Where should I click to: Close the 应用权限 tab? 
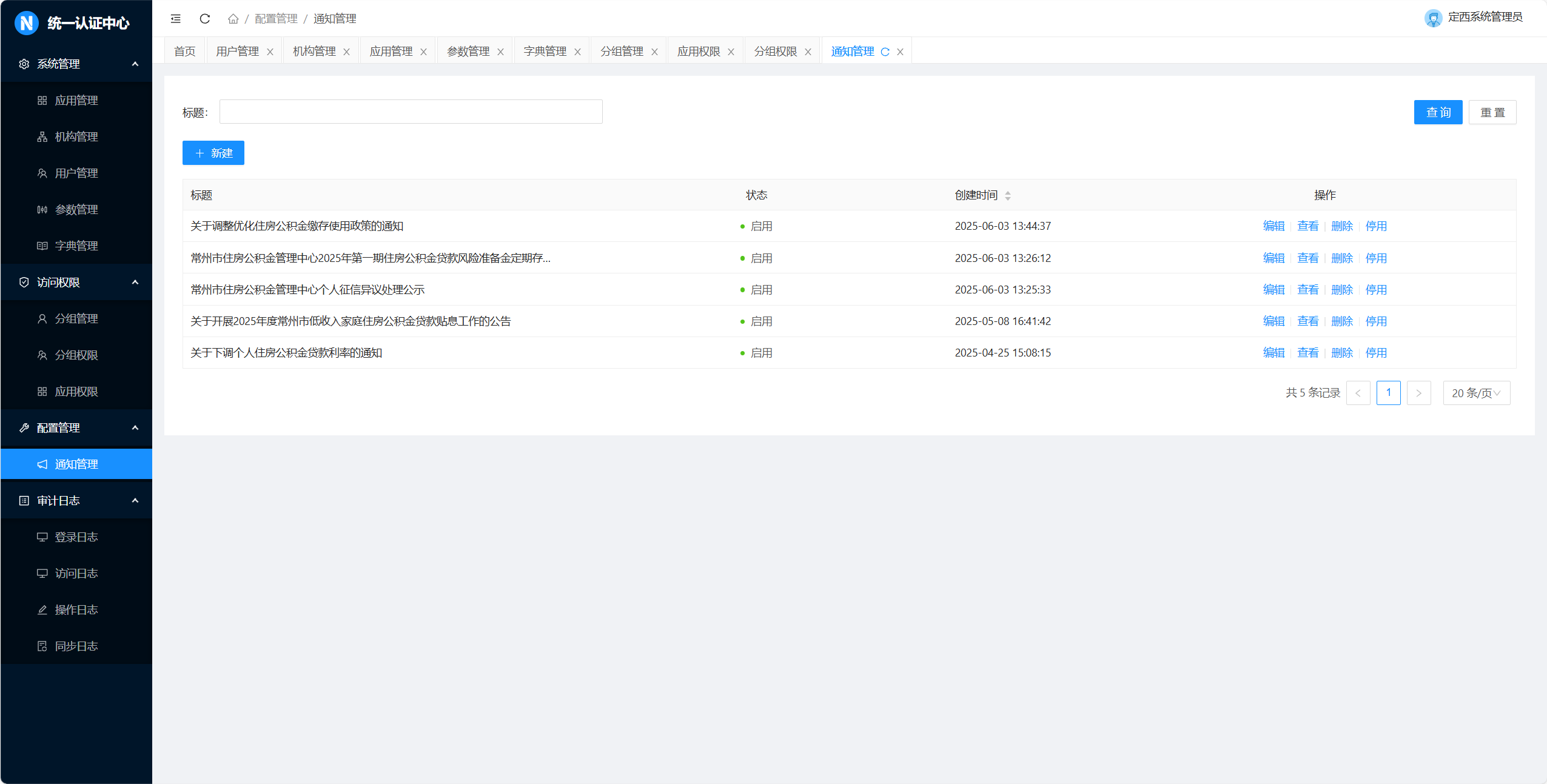tap(731, 52)
